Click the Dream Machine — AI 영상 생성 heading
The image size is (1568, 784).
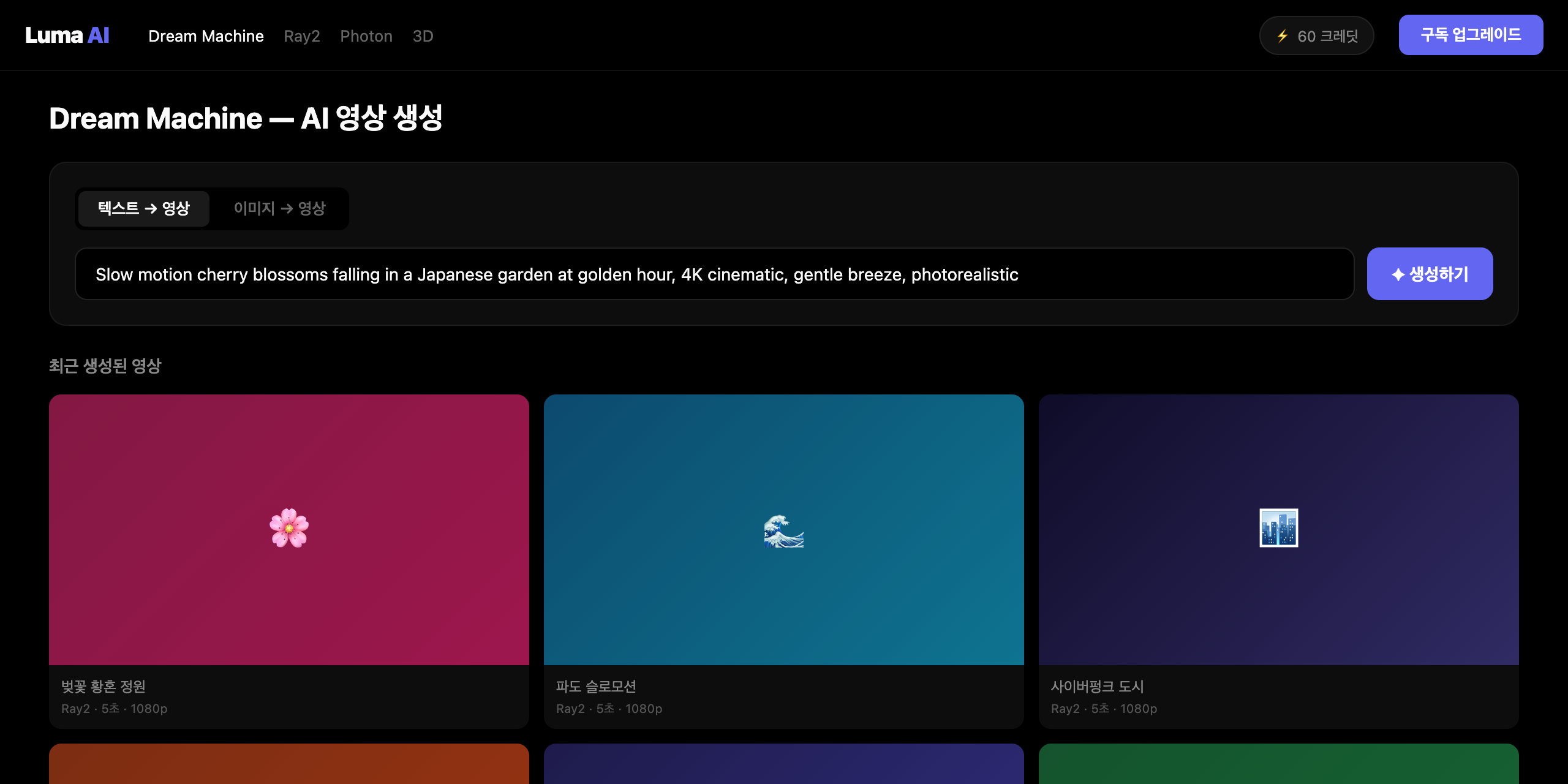coord(246,118)
